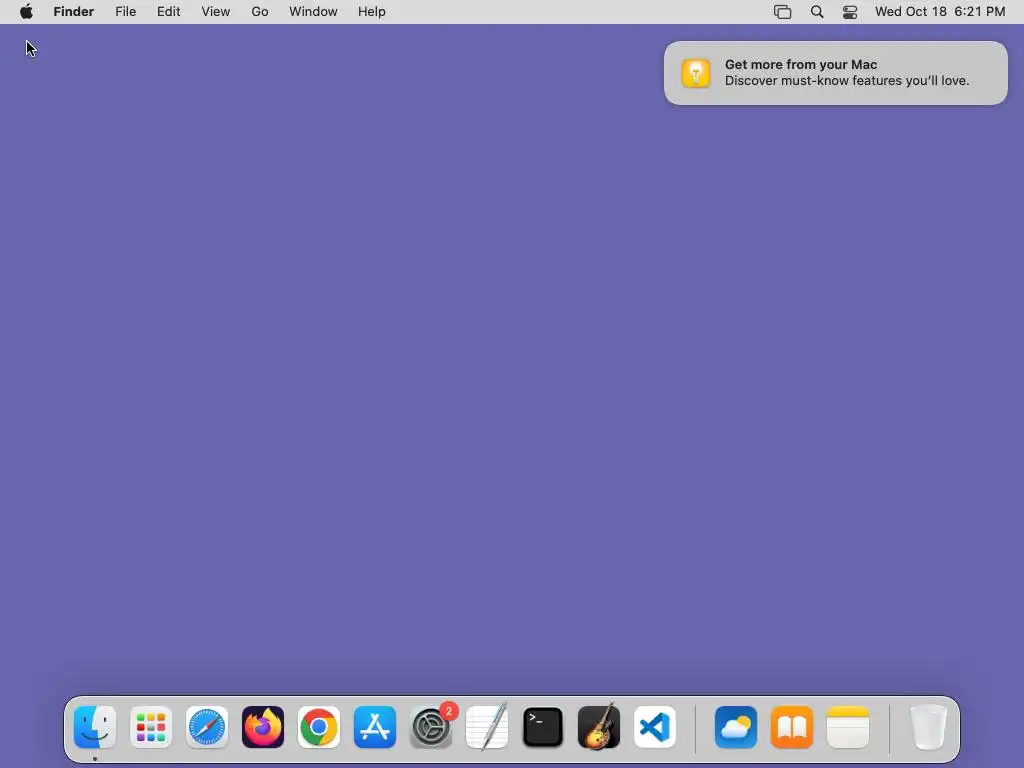Open the Apple menu
1024x768 pixels.
(x=26, y=12)
